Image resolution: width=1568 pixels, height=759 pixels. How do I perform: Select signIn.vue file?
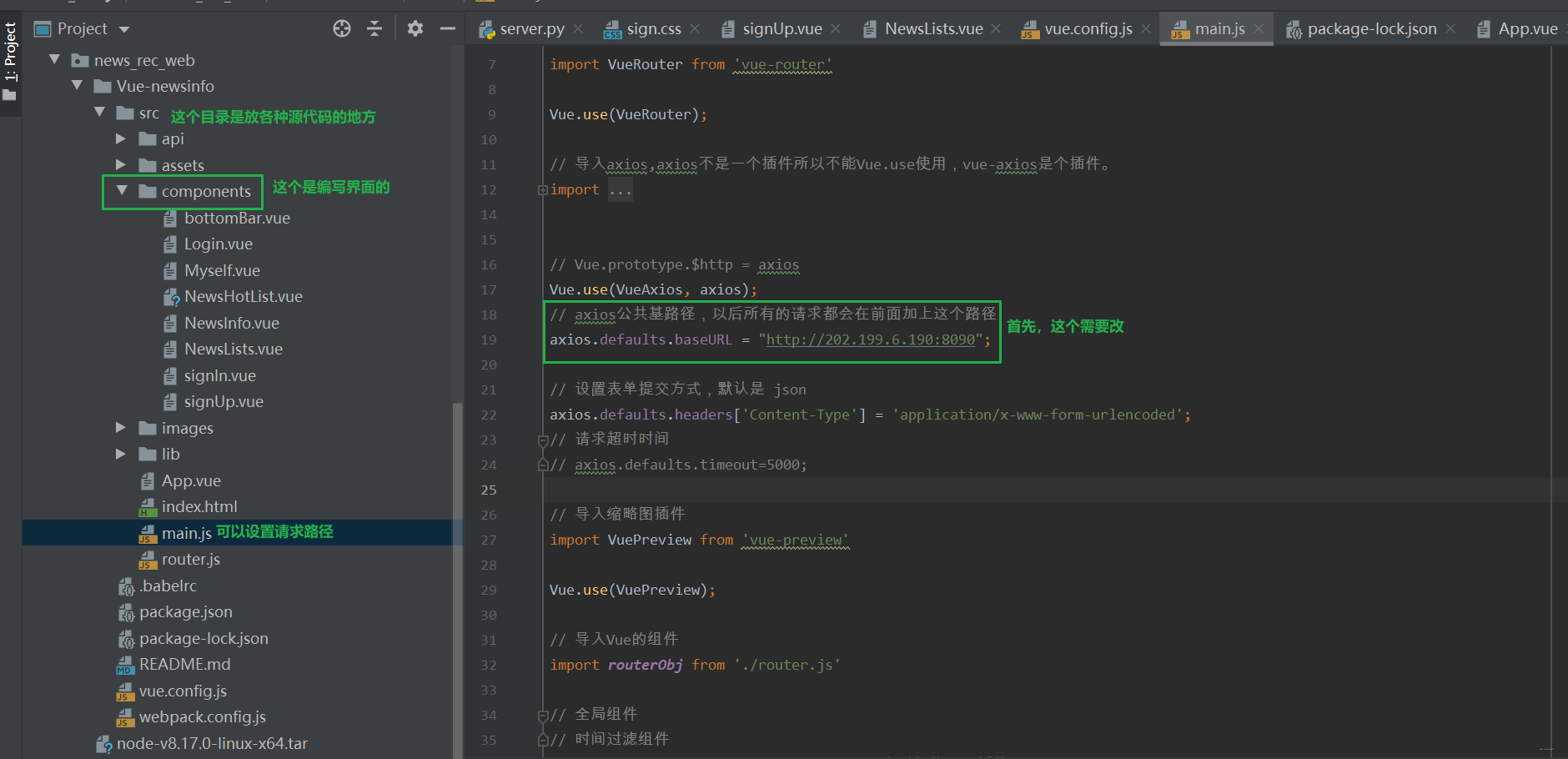click(x=219, y=375)
